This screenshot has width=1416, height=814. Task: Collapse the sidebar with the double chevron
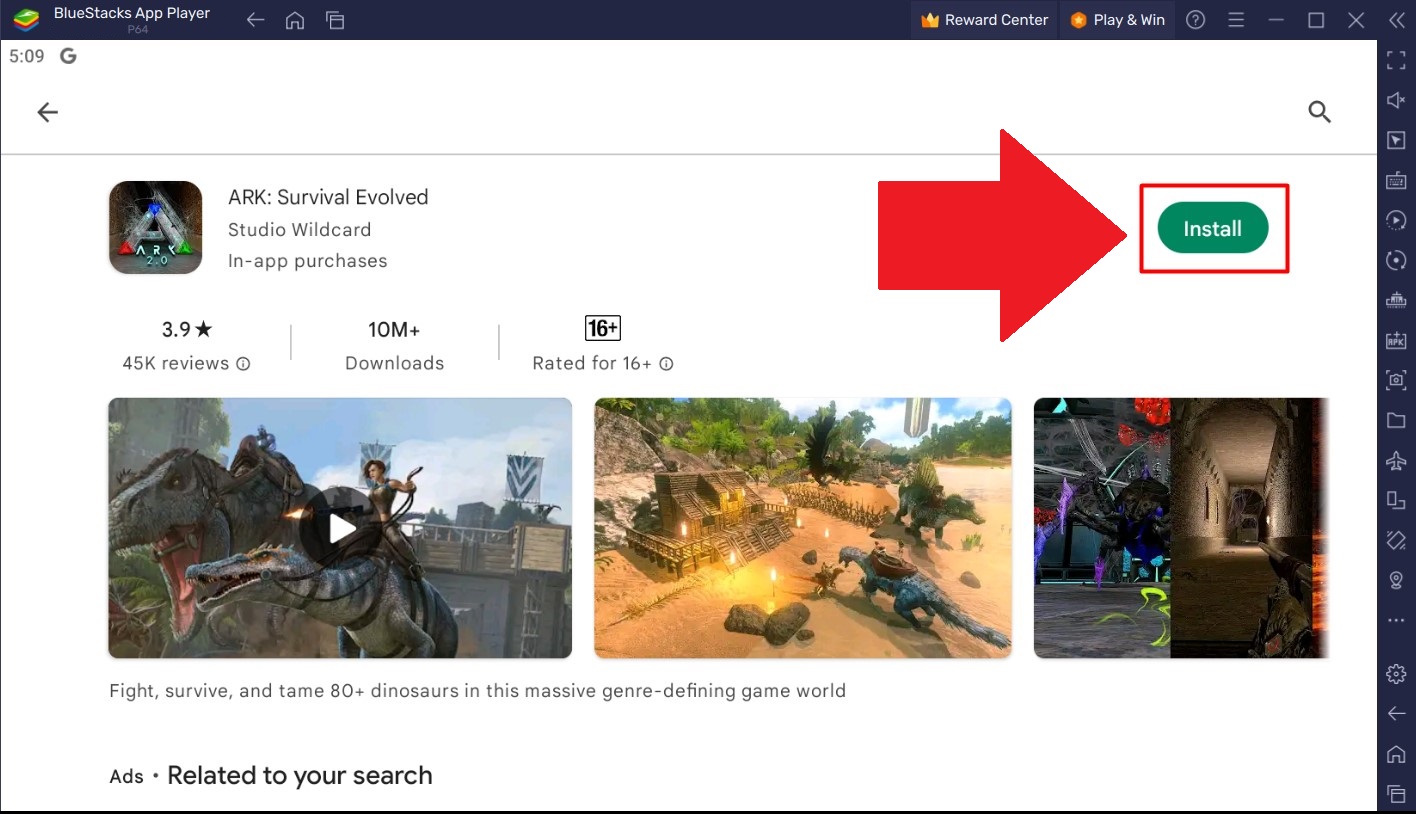tap(1397, 20)
